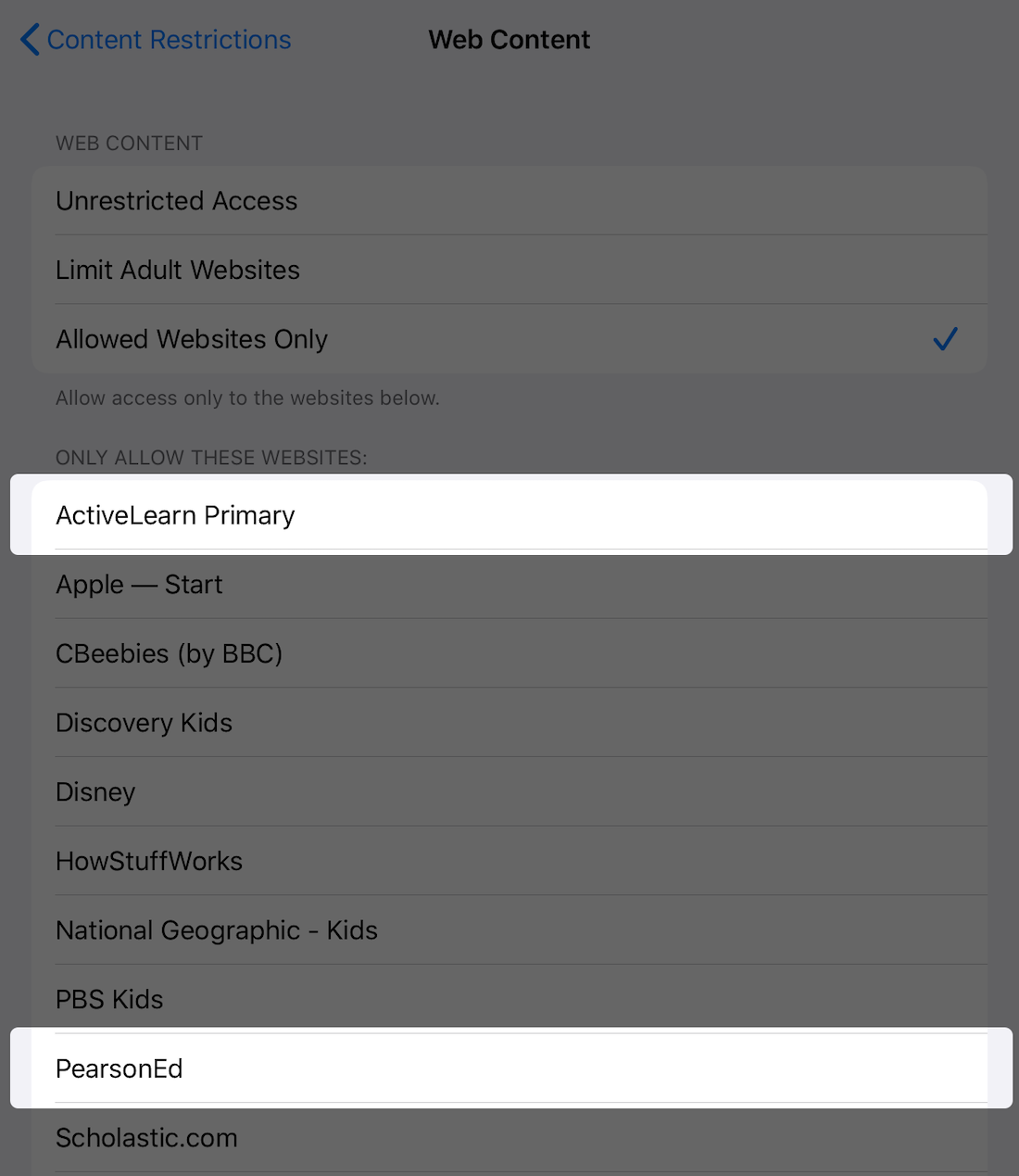Tap the blue checkmark icon

click(x=945, y=339)
